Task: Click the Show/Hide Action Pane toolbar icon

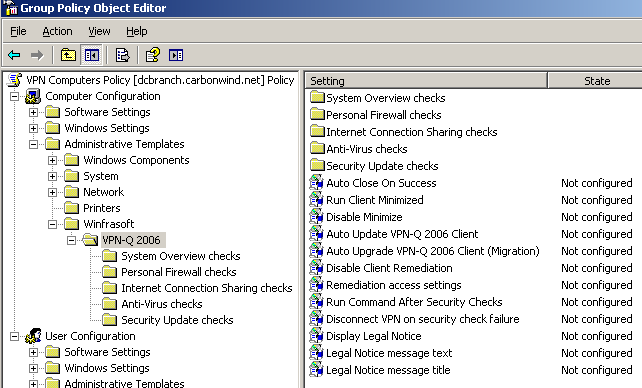Action: click(x=176, y=55)
